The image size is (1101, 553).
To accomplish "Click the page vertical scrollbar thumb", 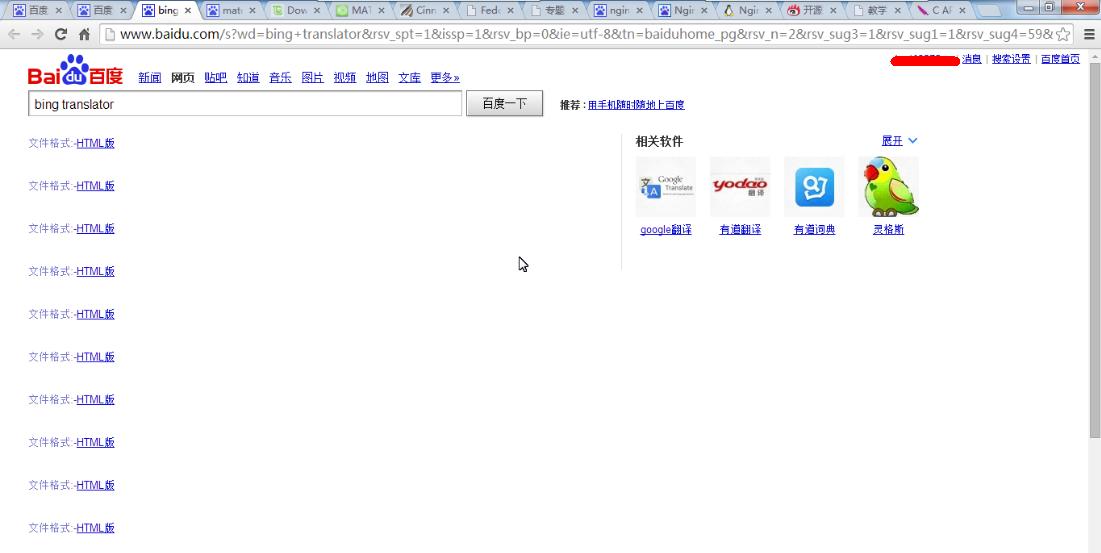I will [1095, 250].
